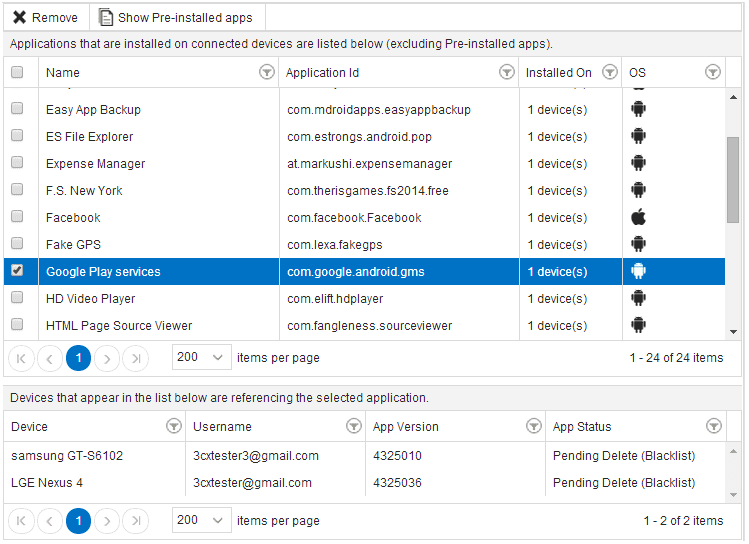Image resolution: width=749 pixels, height=544 pixels.
Task: Check the HD Video Player checkbox
Action: (x=17, y=298)
